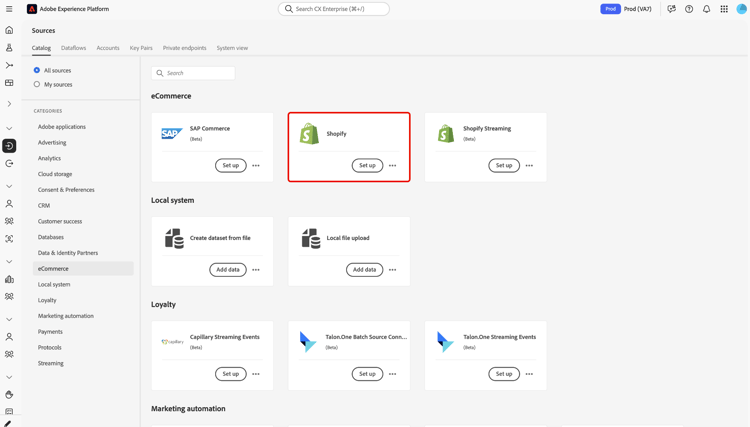Open the help question mark icon

(x=689, y=9)
